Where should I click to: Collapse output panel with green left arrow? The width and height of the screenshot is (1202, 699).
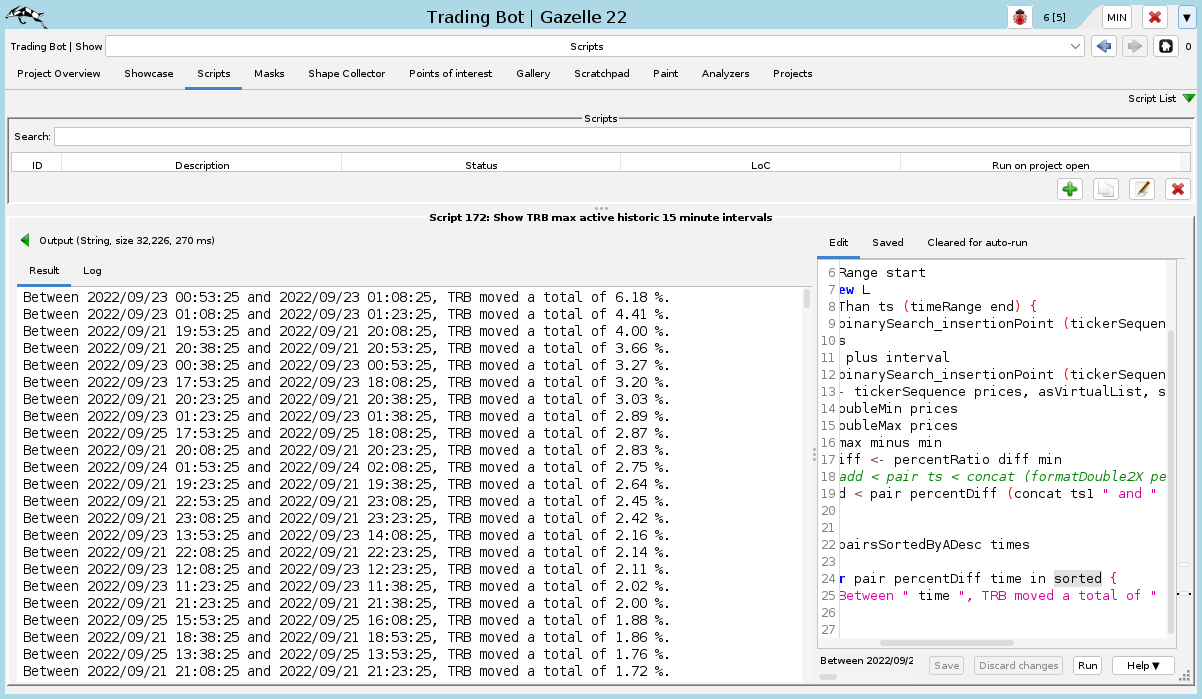[x=25, y=240]
